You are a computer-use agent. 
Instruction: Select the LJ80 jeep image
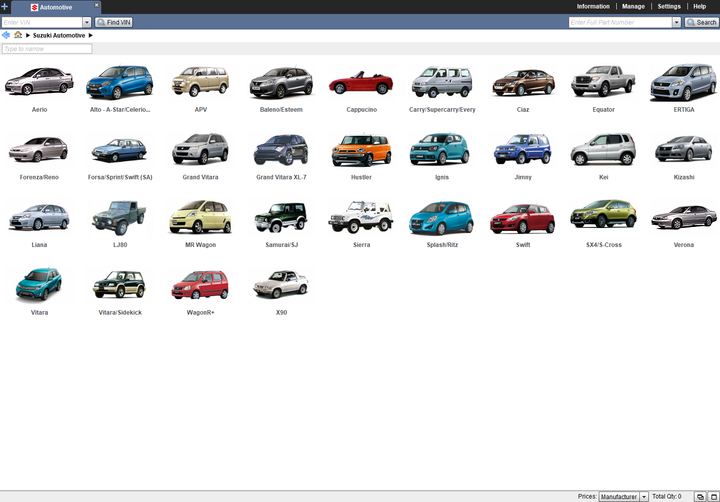click(x=119, y=217)
